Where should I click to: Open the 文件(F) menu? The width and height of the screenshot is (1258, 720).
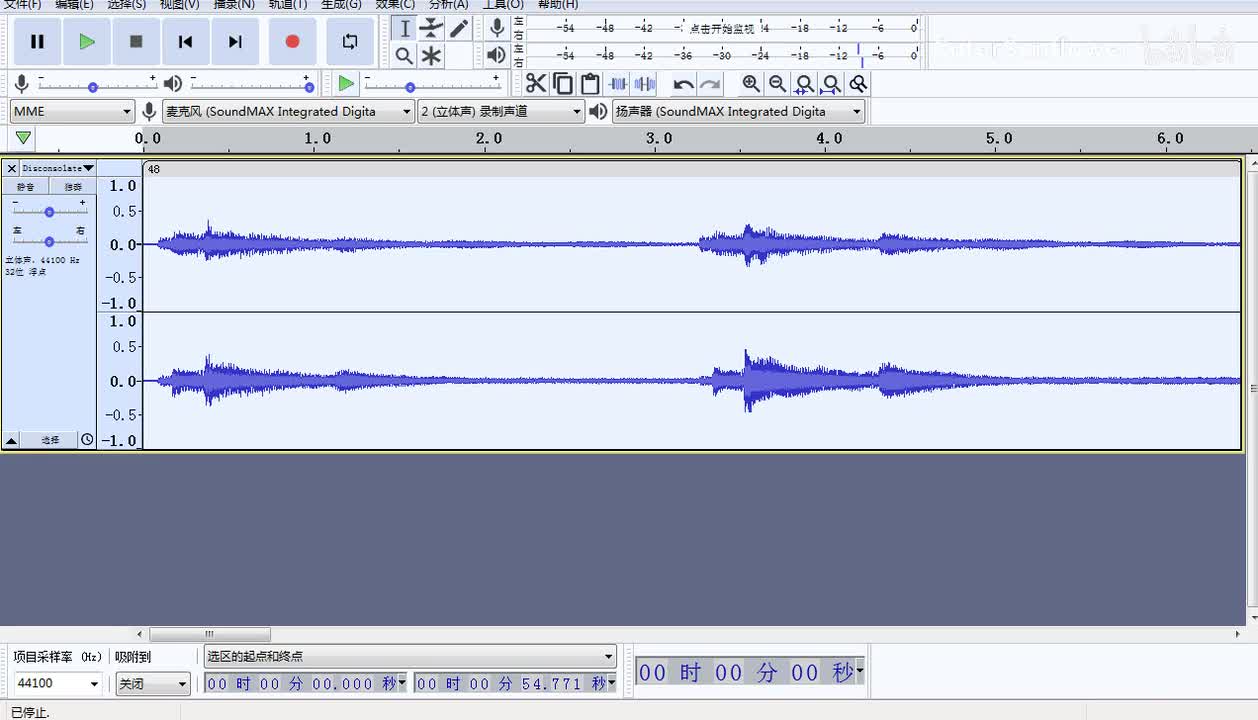click(24, 4)
